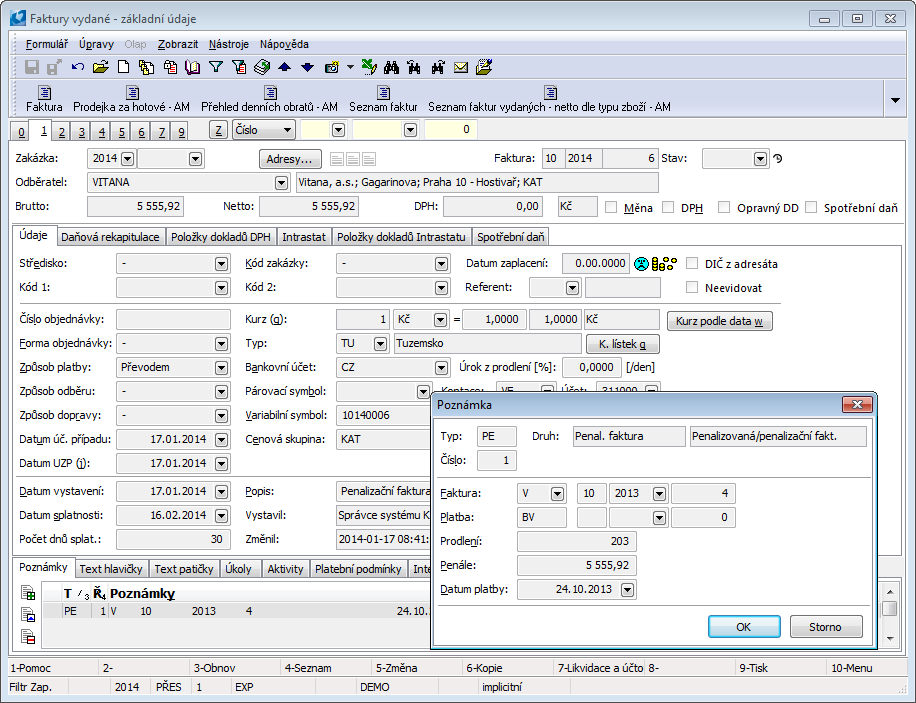The height and width of the screenshot is (703, 916).
Task: Expand the Způsob platby dropdown
Action: (221, 367)
